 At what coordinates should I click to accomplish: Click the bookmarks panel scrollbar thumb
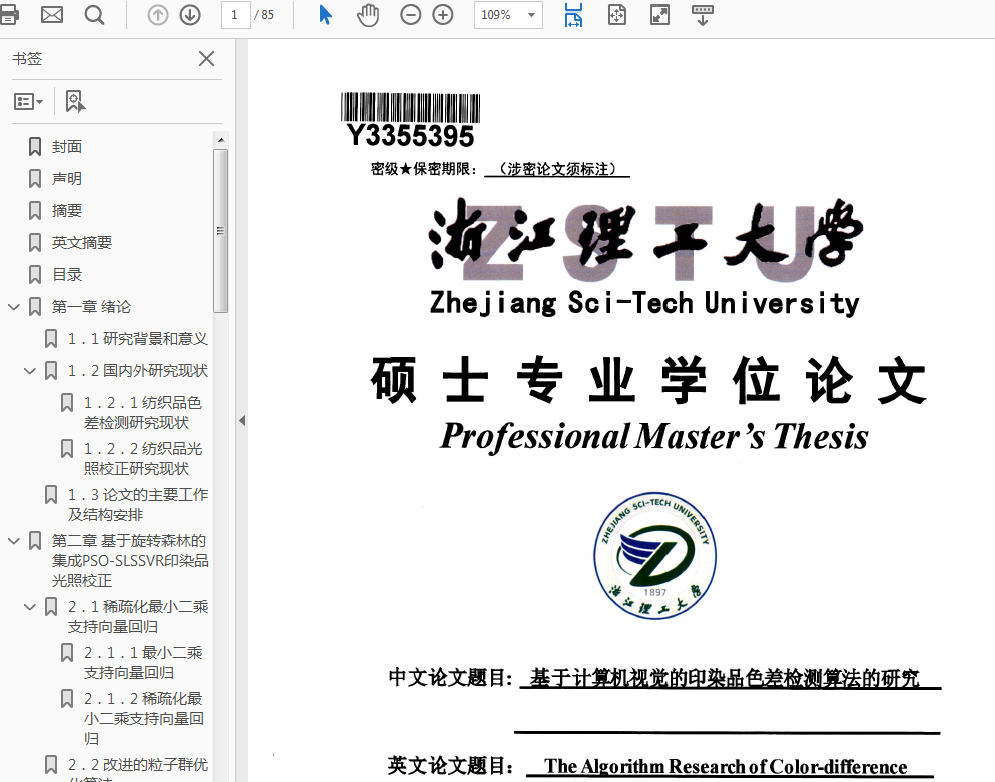point(220,231)
